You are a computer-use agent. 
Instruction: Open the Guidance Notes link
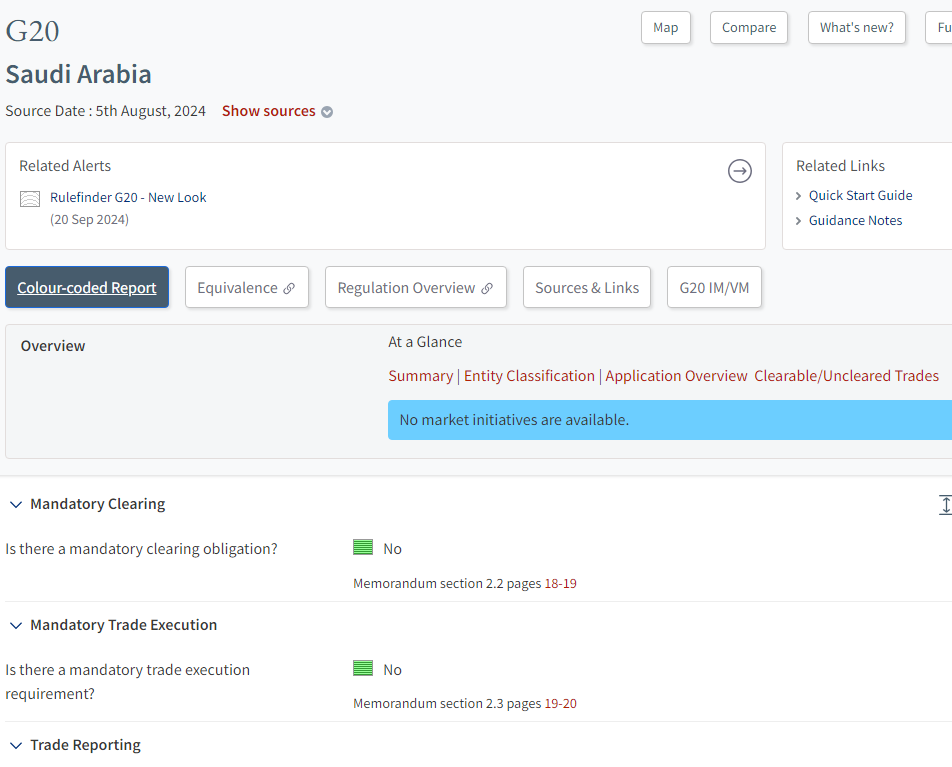(855, 221)
